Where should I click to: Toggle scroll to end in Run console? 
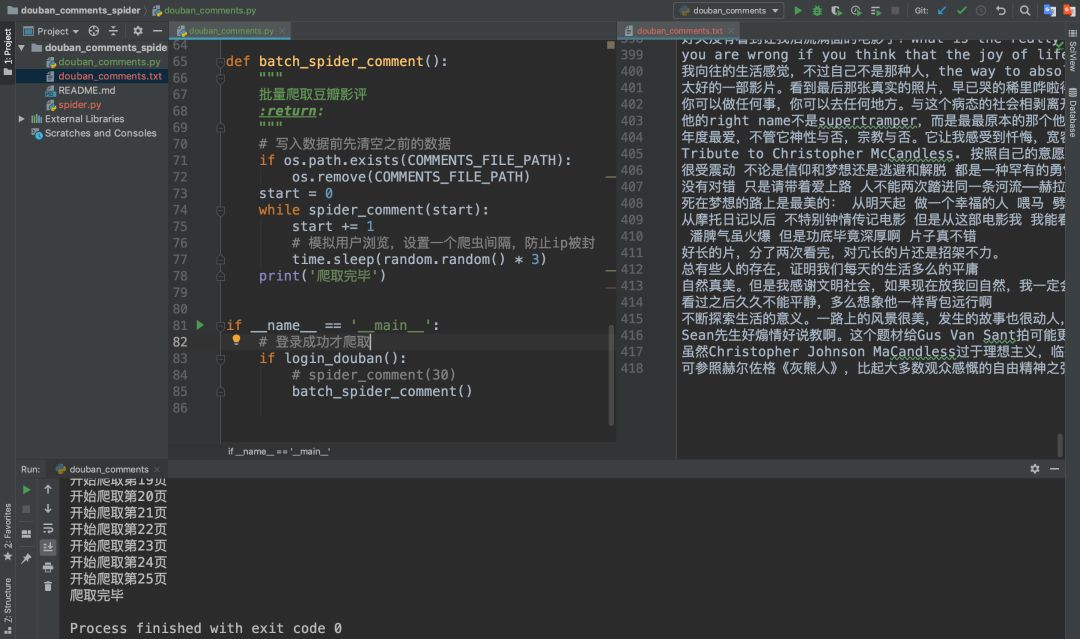(48, 547)
